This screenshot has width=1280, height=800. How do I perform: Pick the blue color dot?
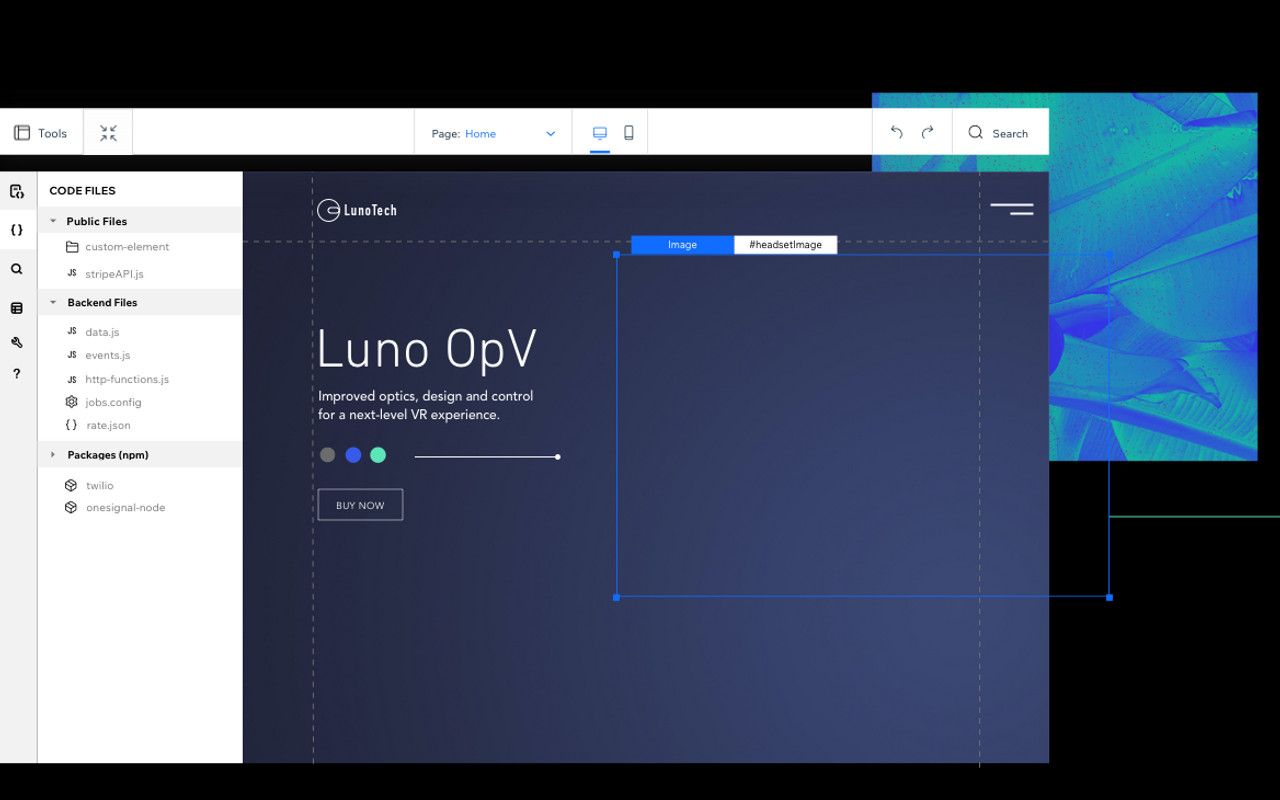click(353, 455)
